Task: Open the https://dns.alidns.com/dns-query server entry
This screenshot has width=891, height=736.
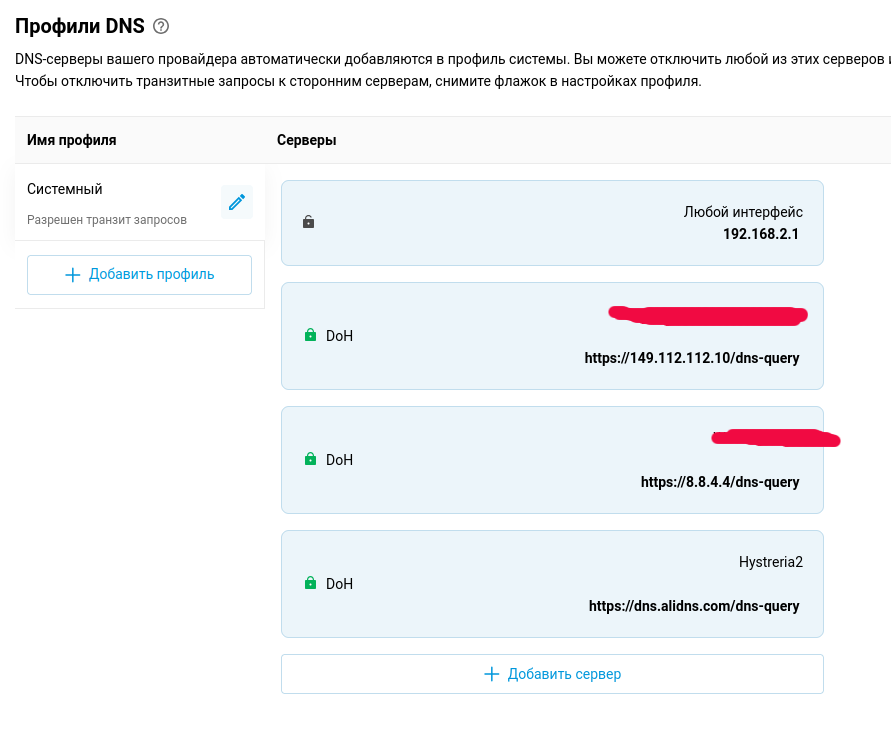Action: pos(693,606)
